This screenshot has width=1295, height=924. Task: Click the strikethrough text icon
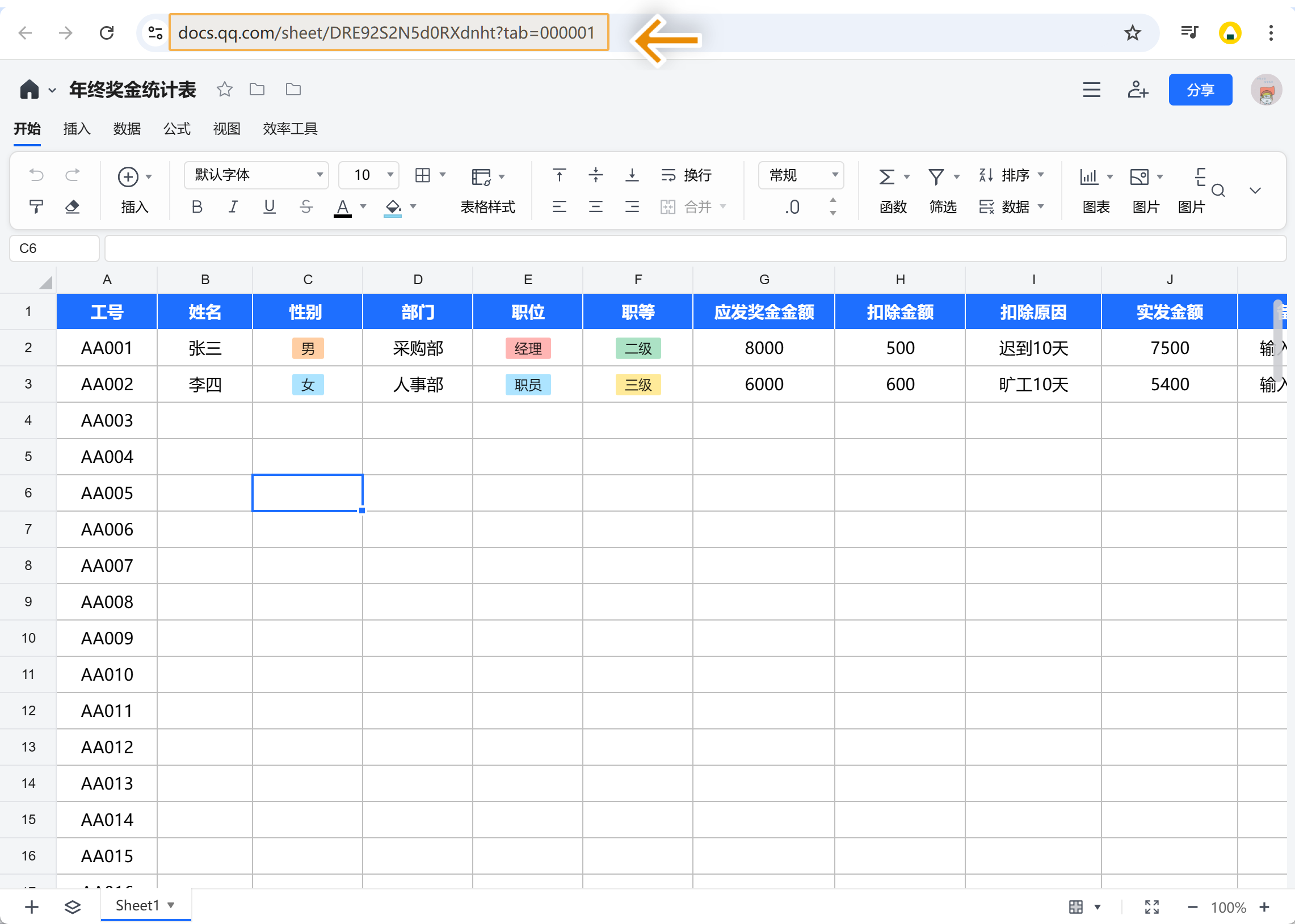[x=306, y=206]
